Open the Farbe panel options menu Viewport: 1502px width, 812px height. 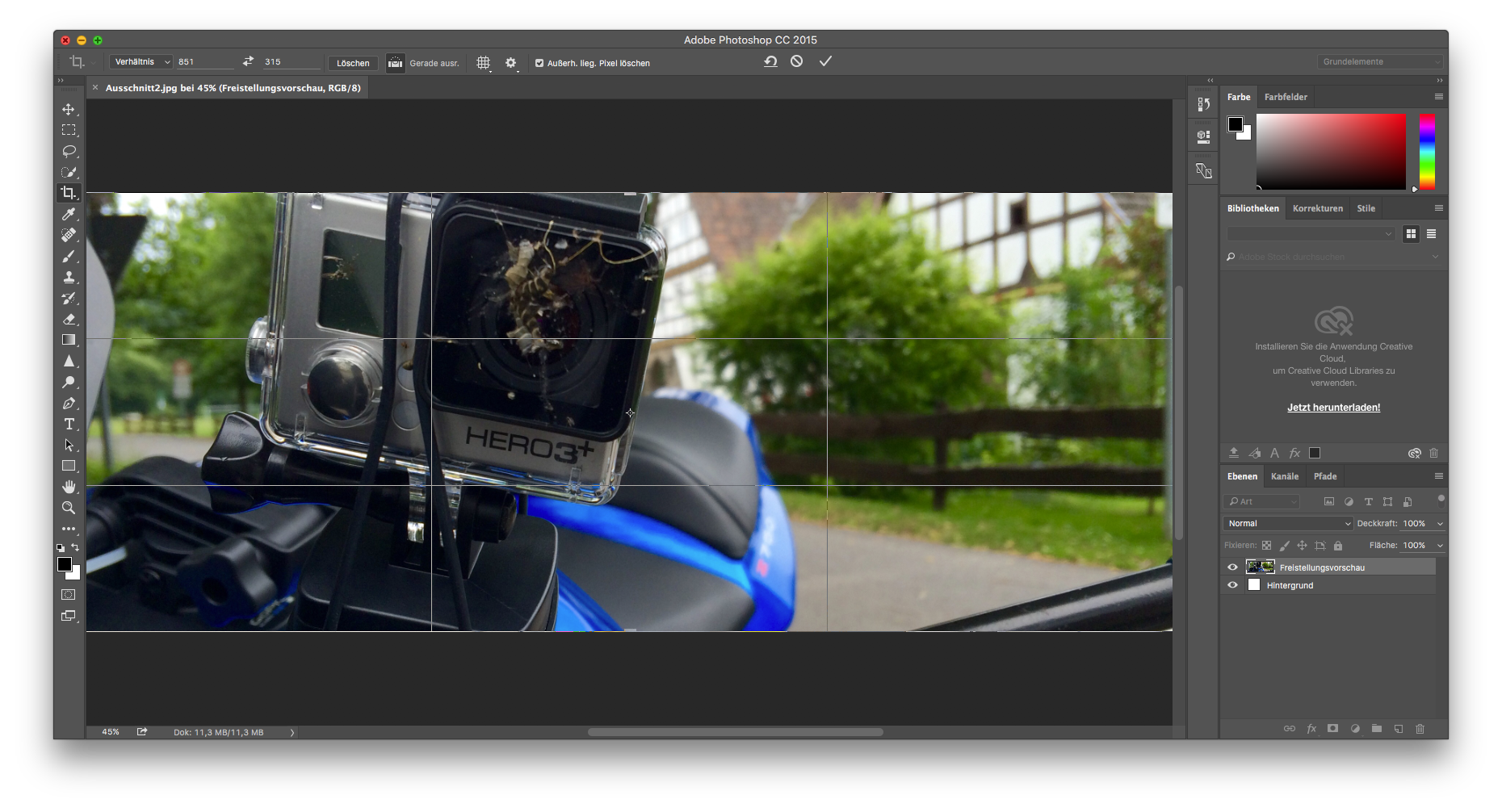tap(1438, 97)
